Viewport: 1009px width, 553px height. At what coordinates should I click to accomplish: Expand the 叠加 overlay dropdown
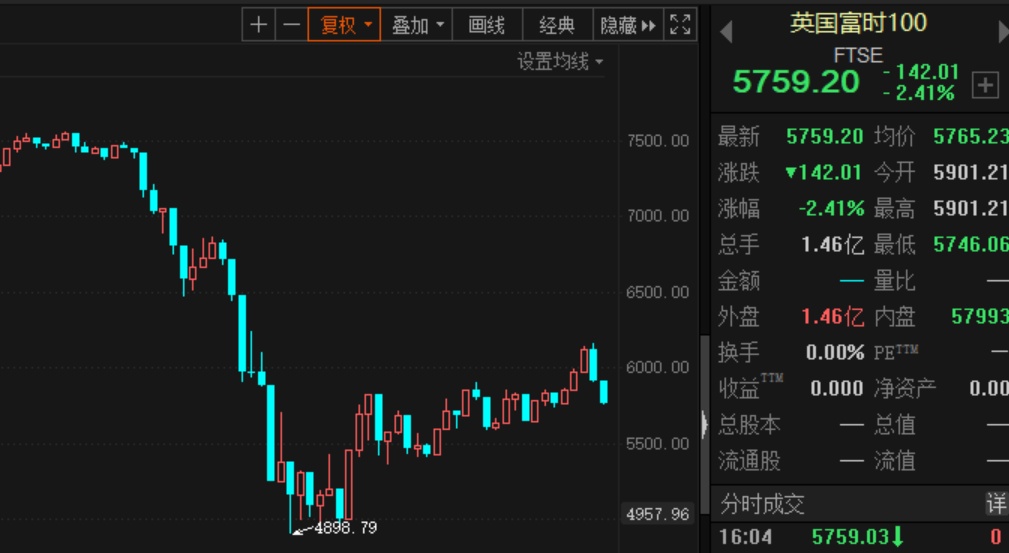(417, 25)
